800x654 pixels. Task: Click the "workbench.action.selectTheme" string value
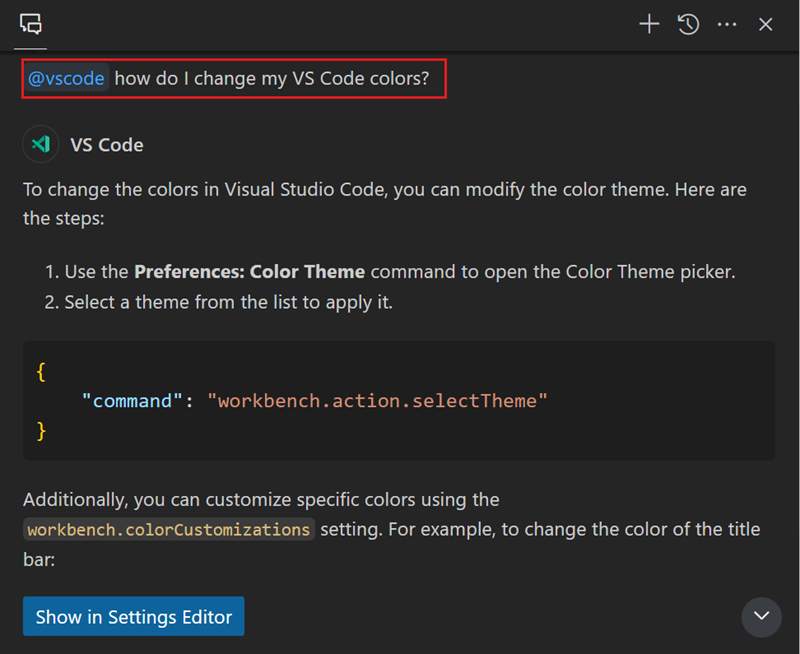pyautogui.click(x=377, y=401)
